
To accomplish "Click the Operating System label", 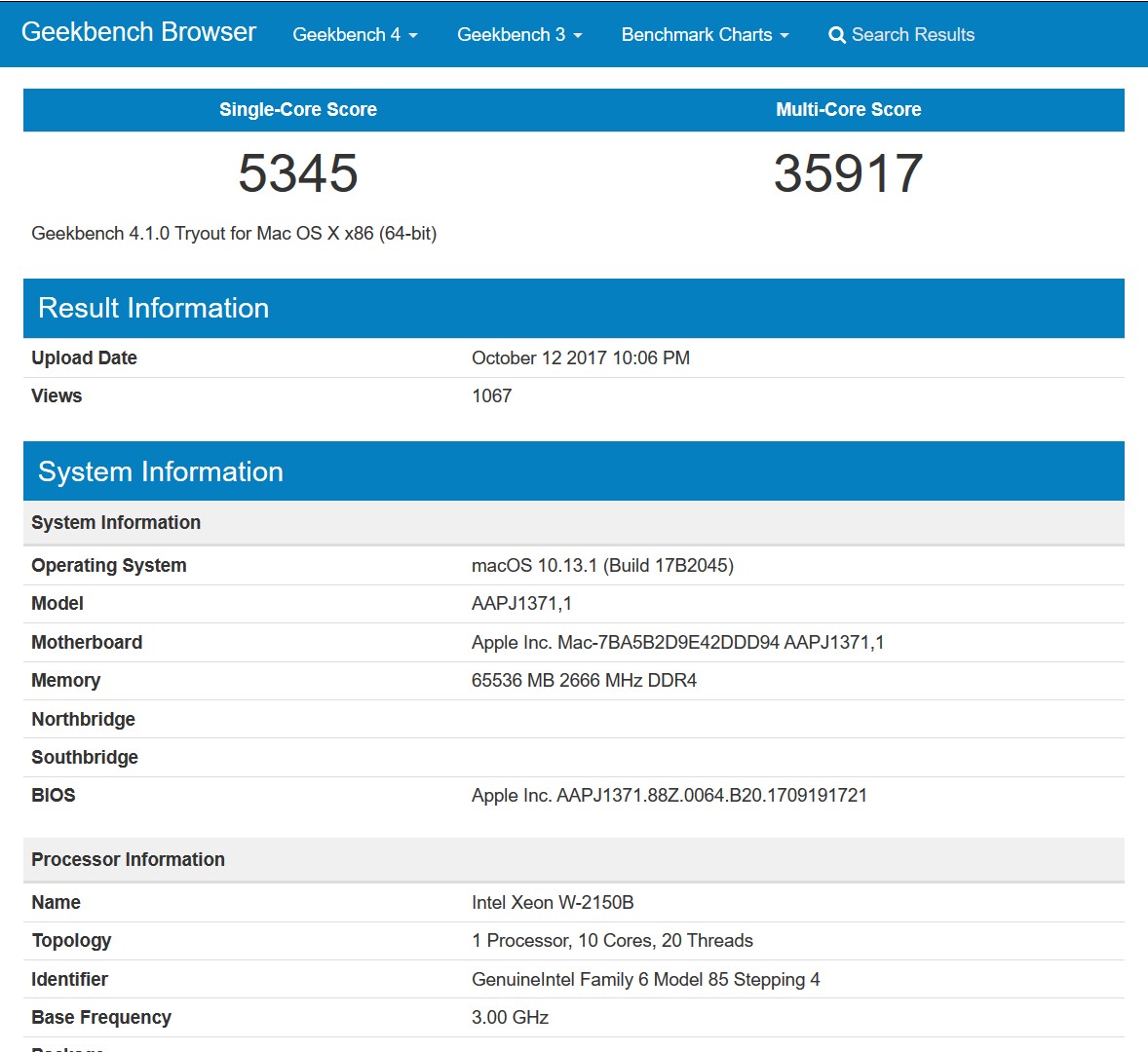I will click(109, 566).
